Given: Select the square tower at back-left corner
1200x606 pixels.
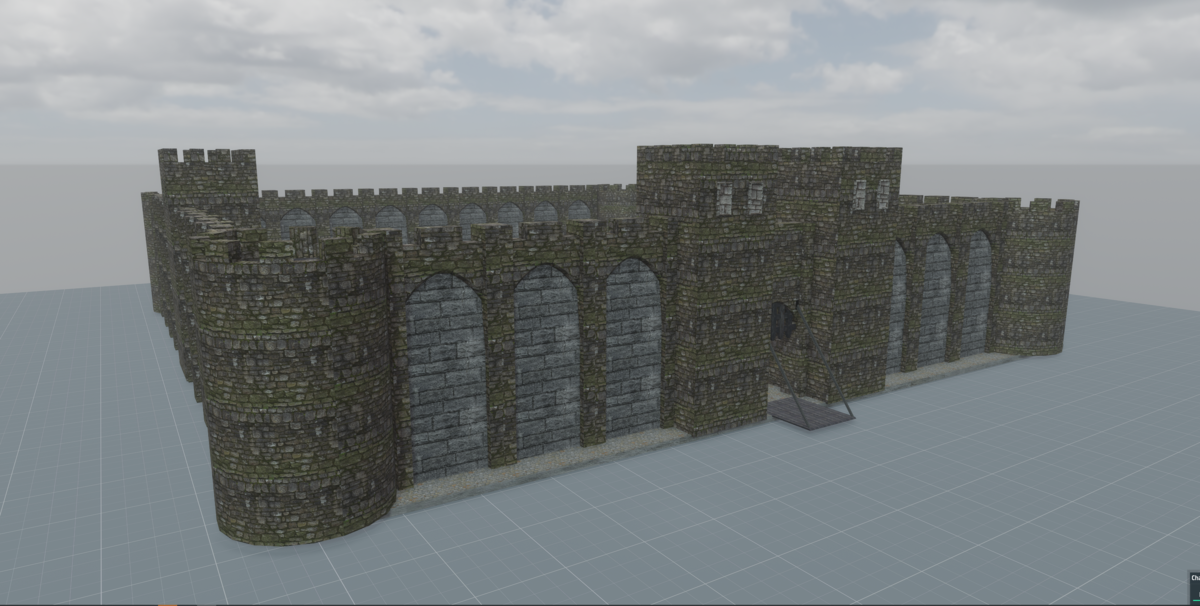Looking at the screenshot, I should (209, 177).
